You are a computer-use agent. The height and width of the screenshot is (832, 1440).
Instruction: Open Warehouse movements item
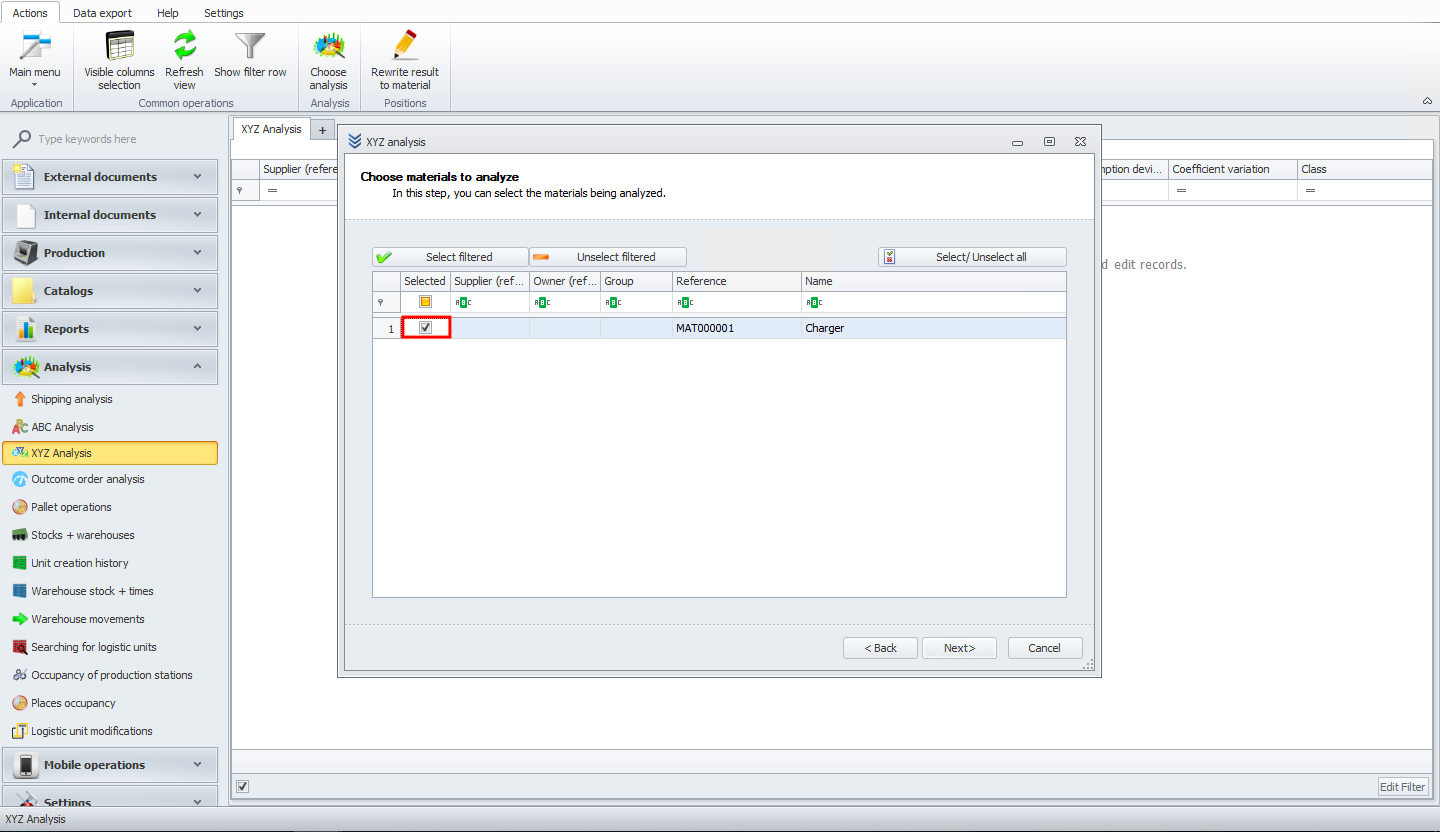(87, 619)
